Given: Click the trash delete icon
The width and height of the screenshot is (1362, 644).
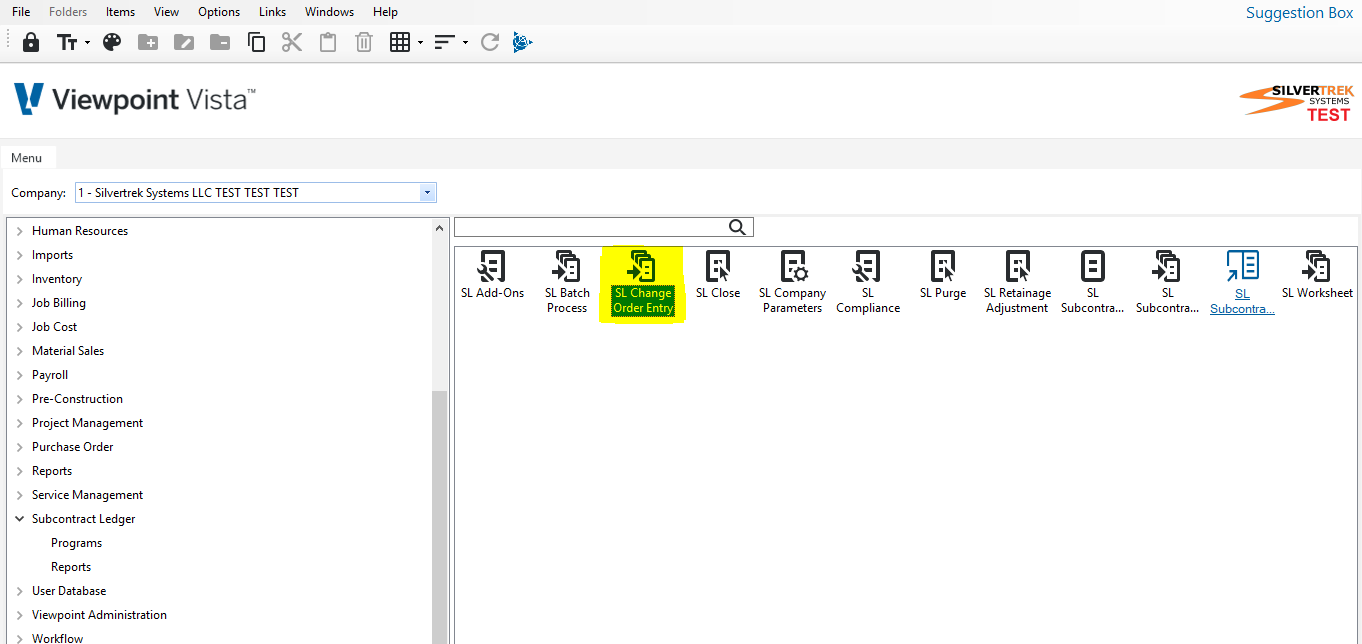Looking at the screenshot, I should coord(364,42).
